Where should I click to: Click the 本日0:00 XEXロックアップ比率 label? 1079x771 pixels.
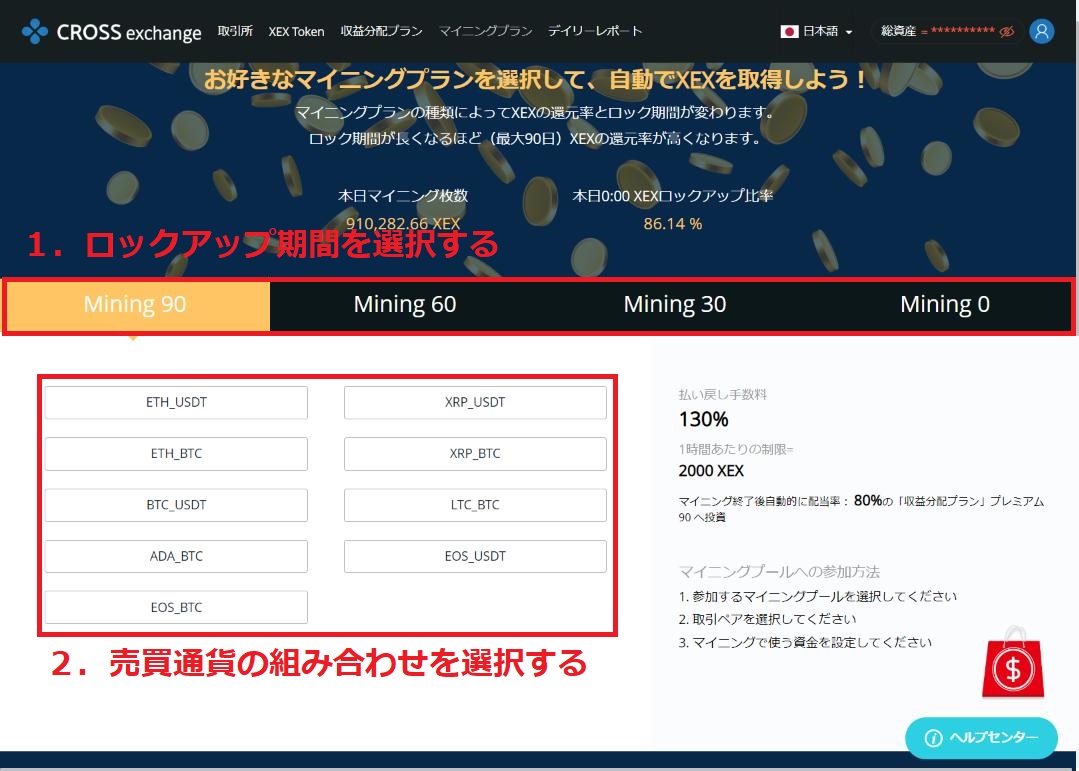[x=672, y=196]
